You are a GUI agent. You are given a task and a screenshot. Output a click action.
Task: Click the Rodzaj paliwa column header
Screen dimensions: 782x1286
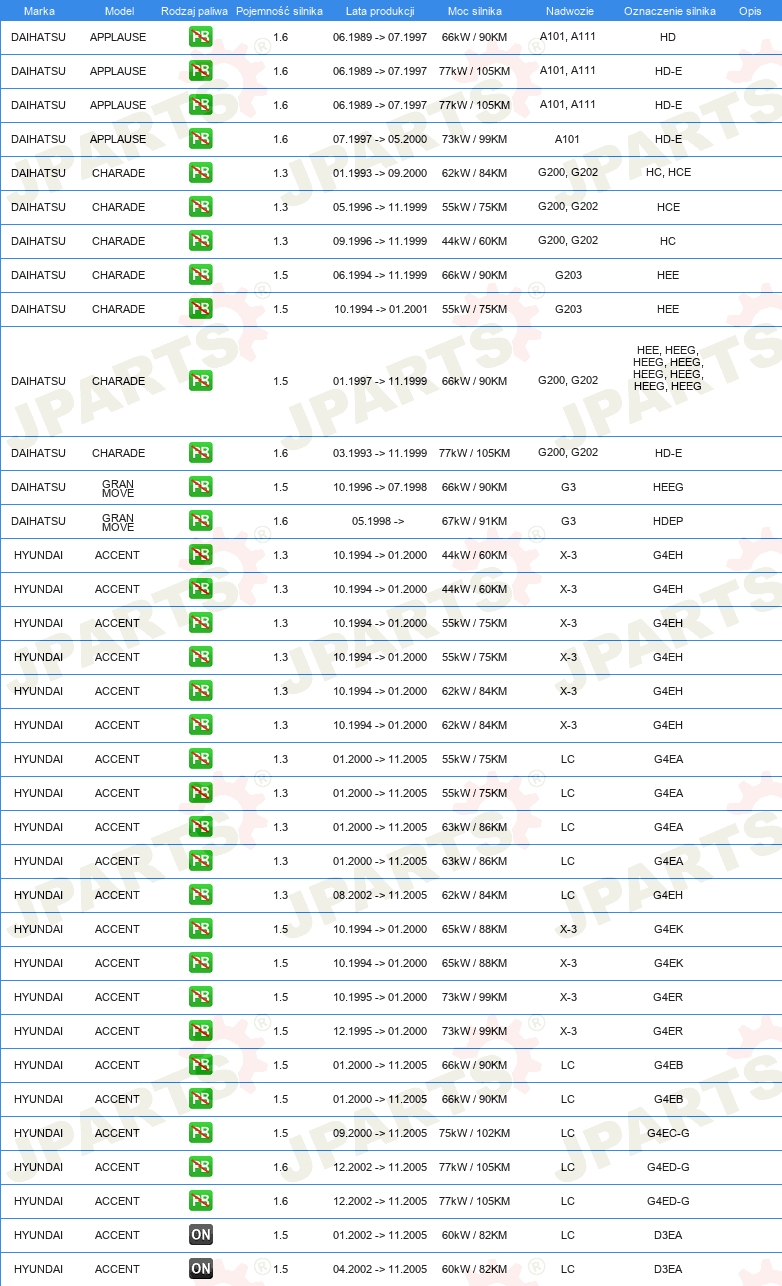194,10
